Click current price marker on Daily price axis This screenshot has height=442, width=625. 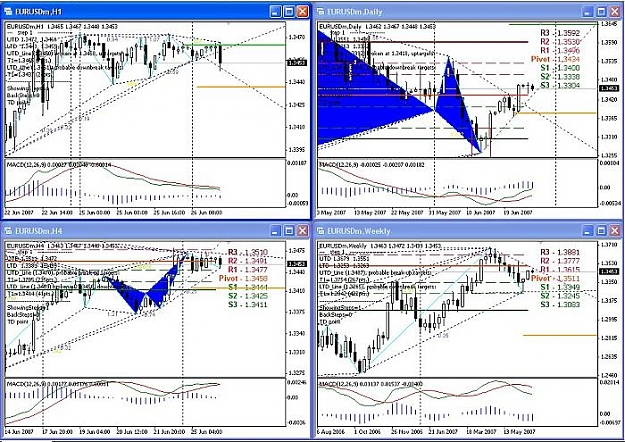[609, 88]
